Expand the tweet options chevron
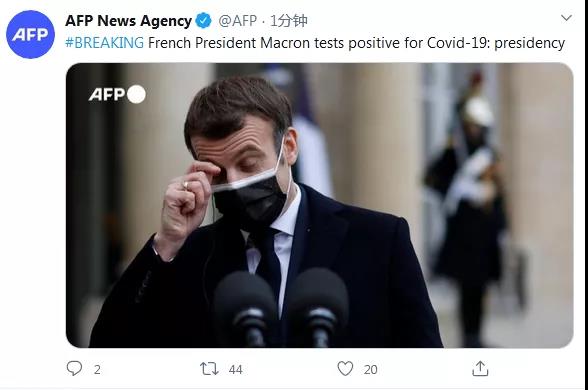 [566, 18]
